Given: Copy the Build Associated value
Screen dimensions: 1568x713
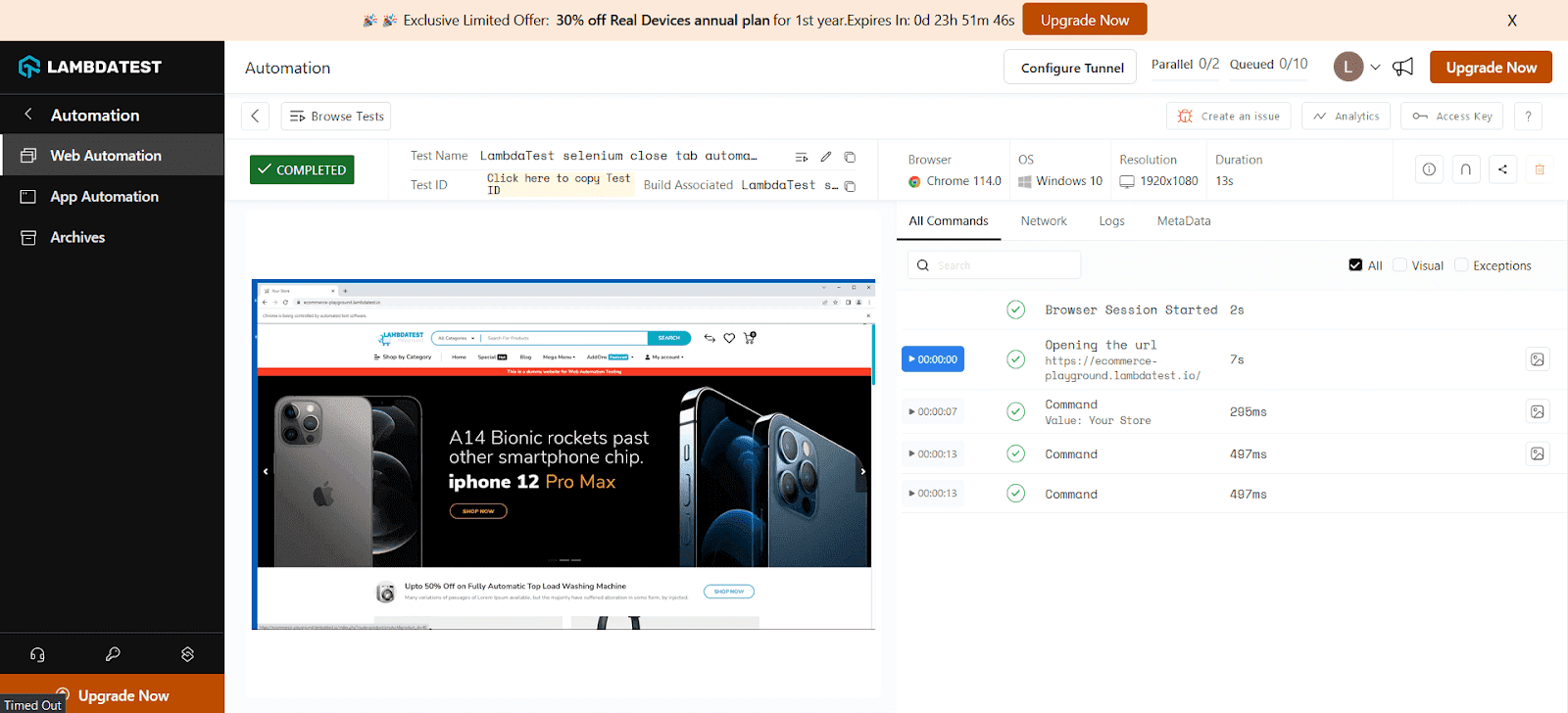Looking at the screenshot, I should (850, 186).
